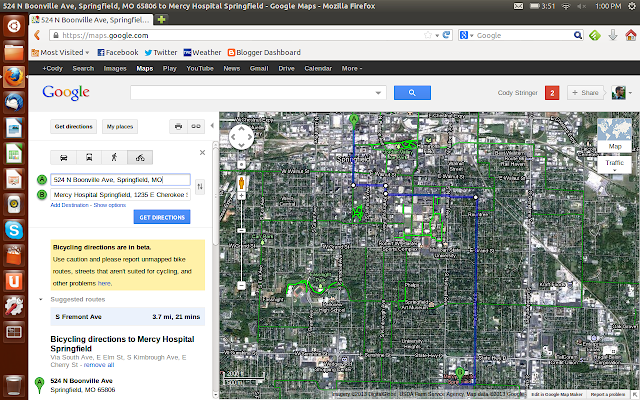Close the directions panel with X
Viewport: 640px width, 400px height.
click(x=202, y=153)
